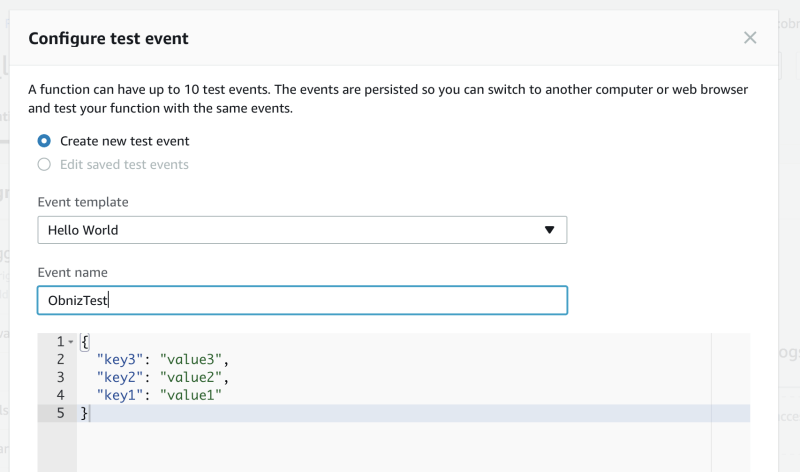
Task: Close the Configure test event dialog
Action: click(x=750, y=38)
